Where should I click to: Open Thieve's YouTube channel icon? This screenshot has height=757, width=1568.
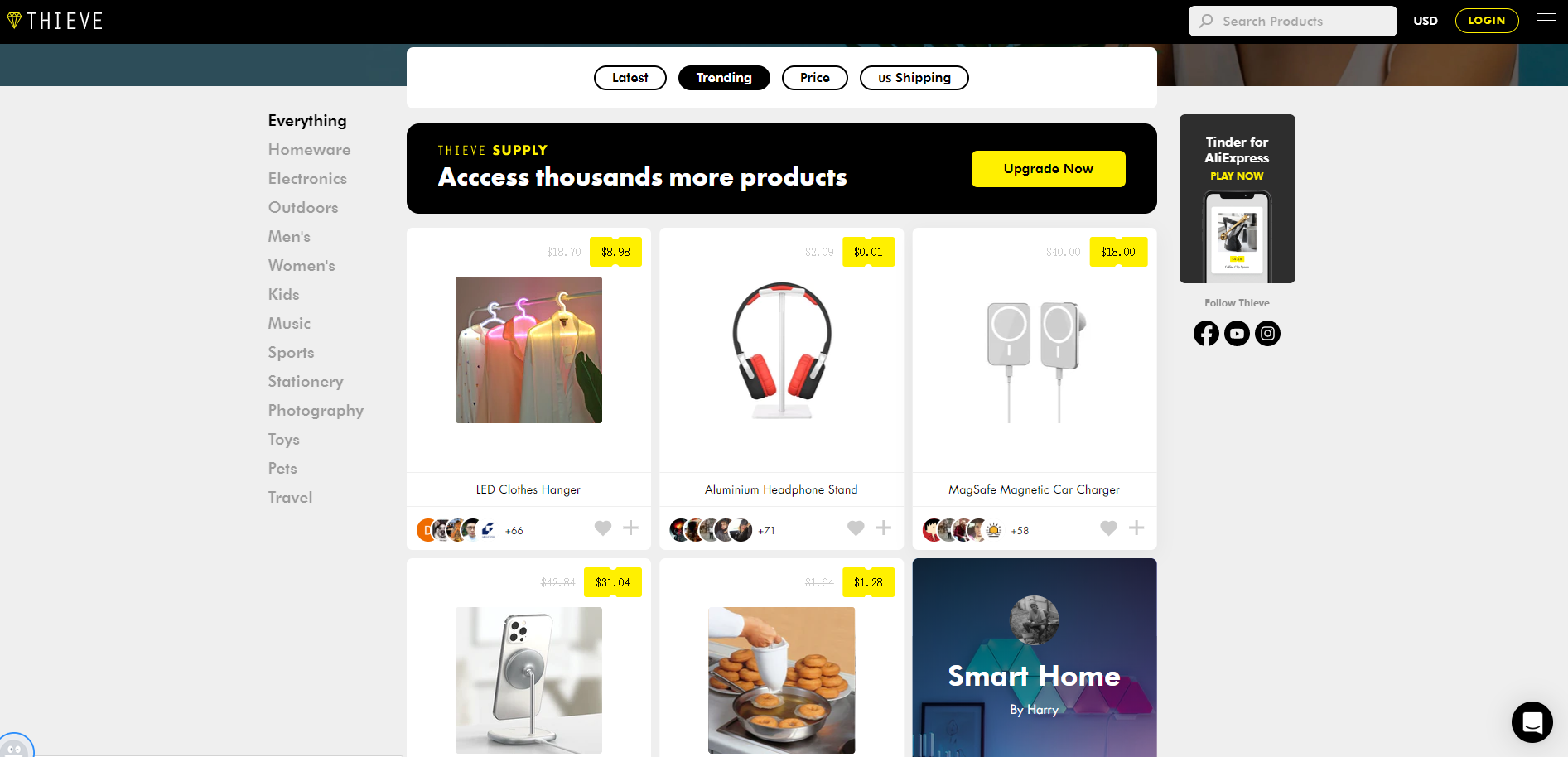(1237, 333)
